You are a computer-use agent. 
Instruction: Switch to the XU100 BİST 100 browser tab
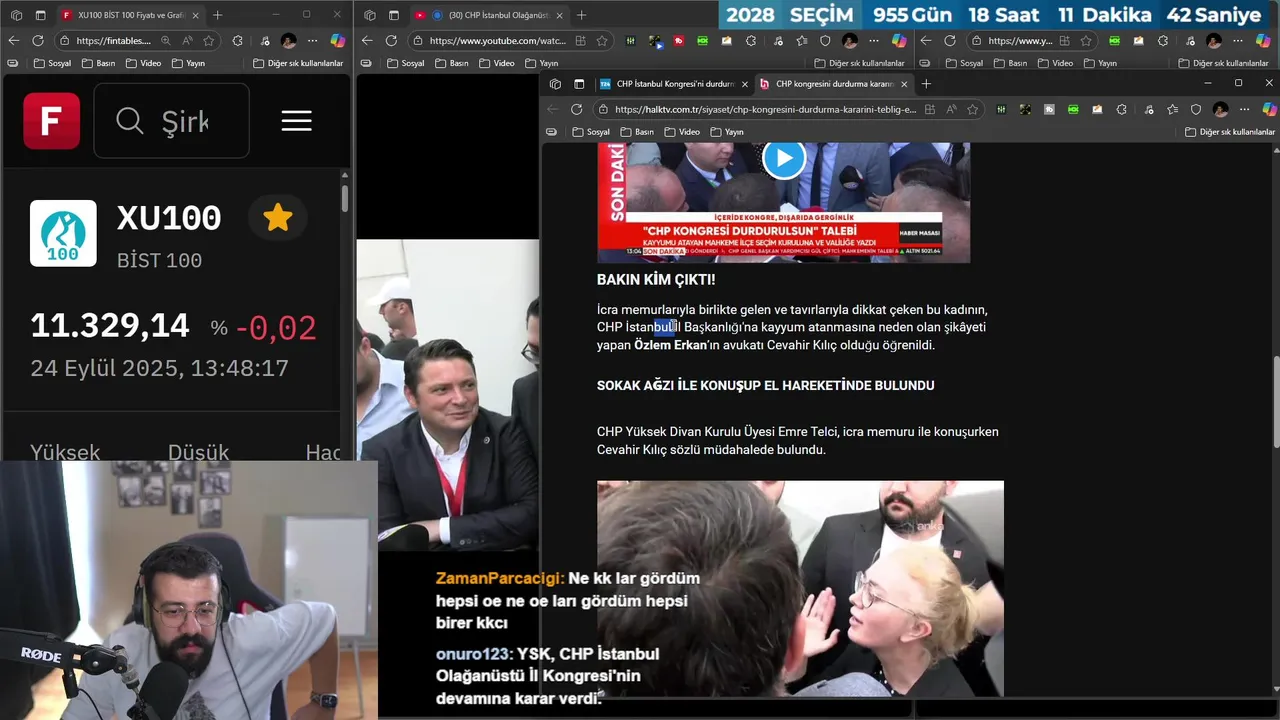tap(129, 15)
